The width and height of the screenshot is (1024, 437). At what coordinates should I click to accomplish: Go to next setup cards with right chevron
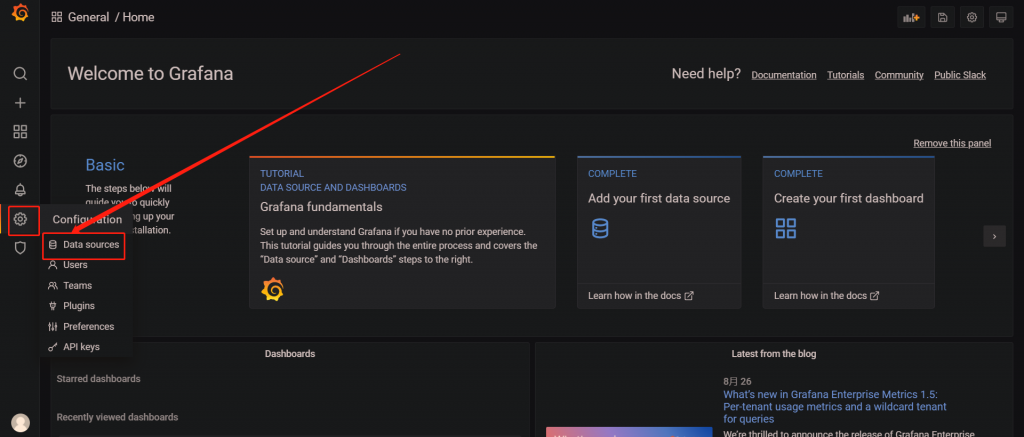[x=994, y=236]
